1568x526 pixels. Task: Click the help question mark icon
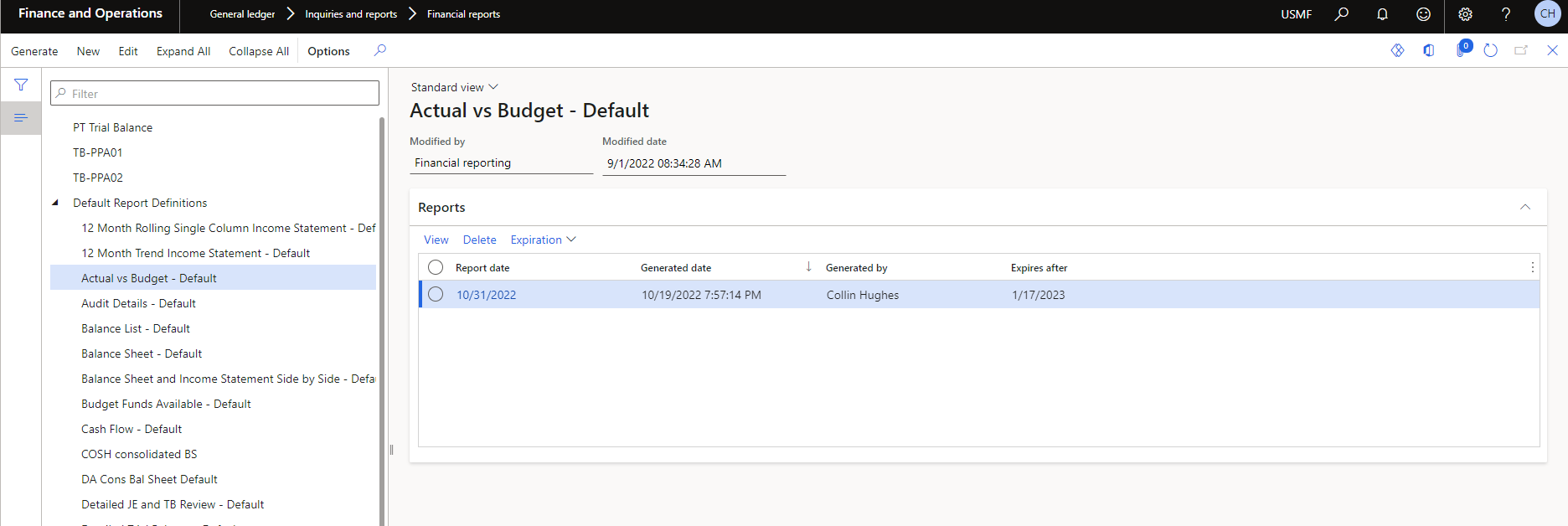coord(1506,14)
